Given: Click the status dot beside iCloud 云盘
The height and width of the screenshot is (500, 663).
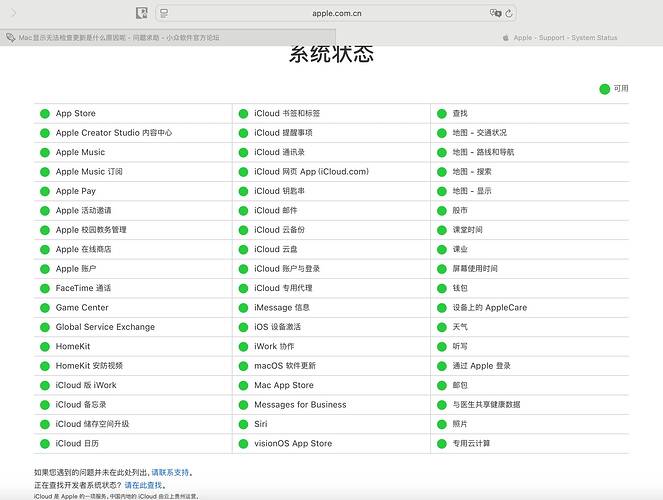Looking at the screenshot, I should click(x=243, y=250).
